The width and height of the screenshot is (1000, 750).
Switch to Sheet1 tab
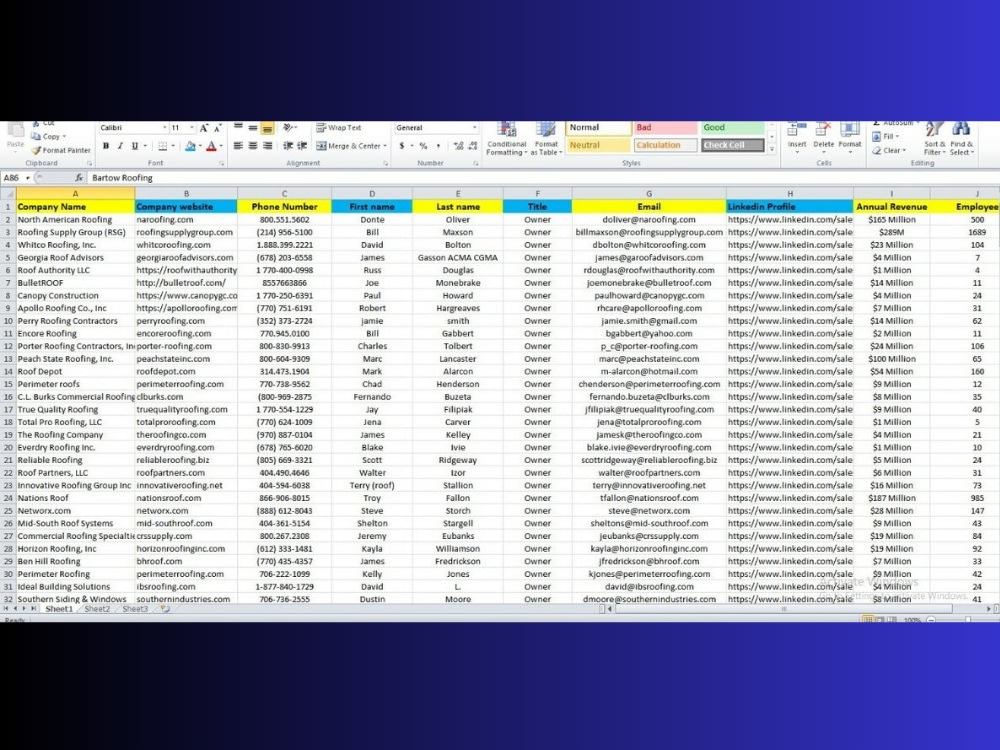pos(59,609)
